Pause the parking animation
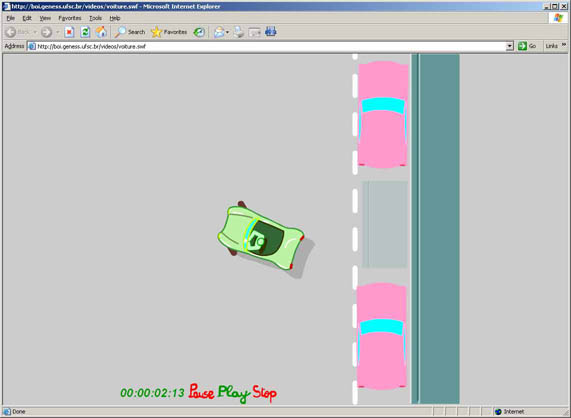571x418 pixels. coord(201,392)
